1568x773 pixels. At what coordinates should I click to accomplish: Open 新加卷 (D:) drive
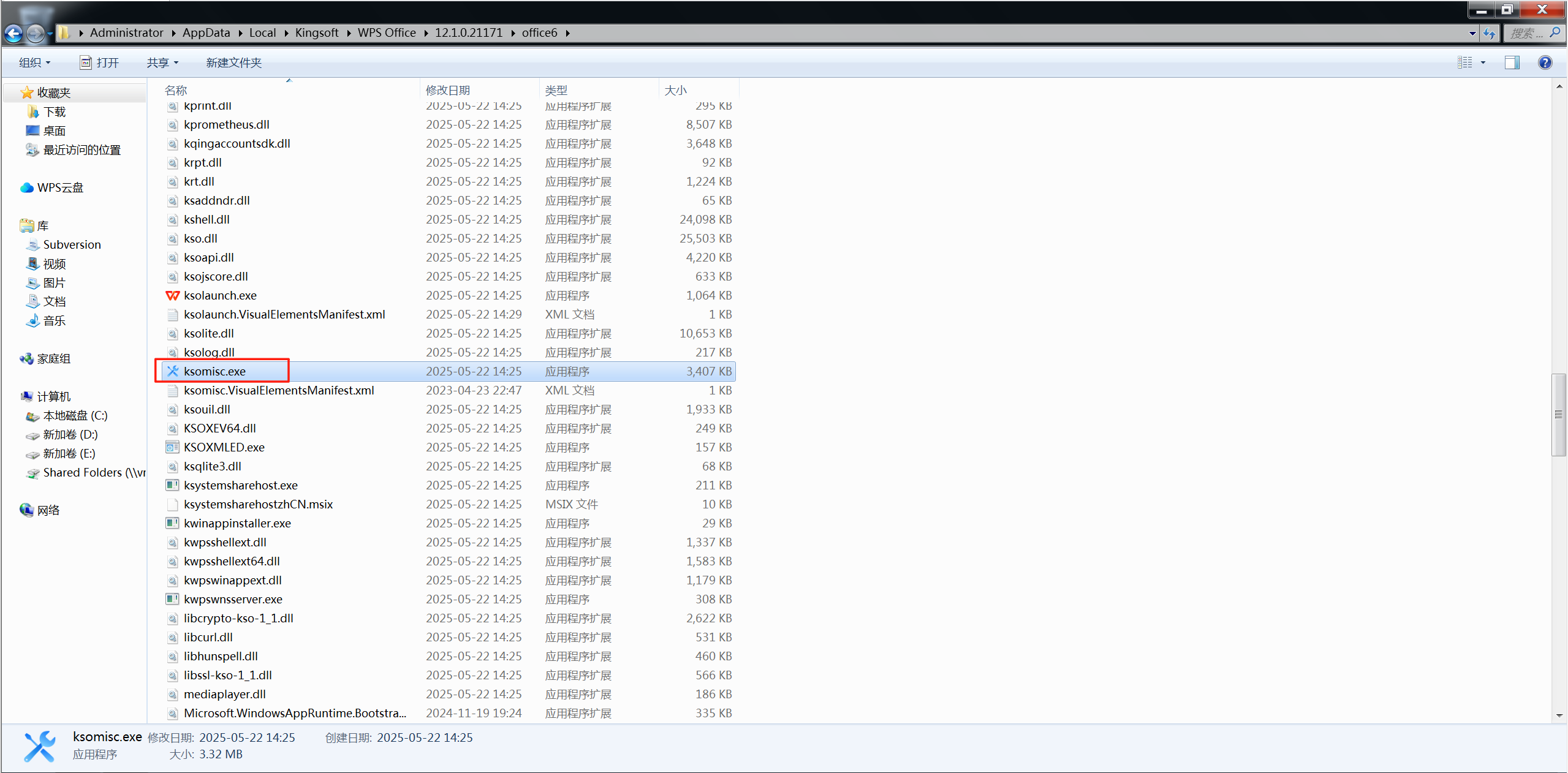(62, 434)
